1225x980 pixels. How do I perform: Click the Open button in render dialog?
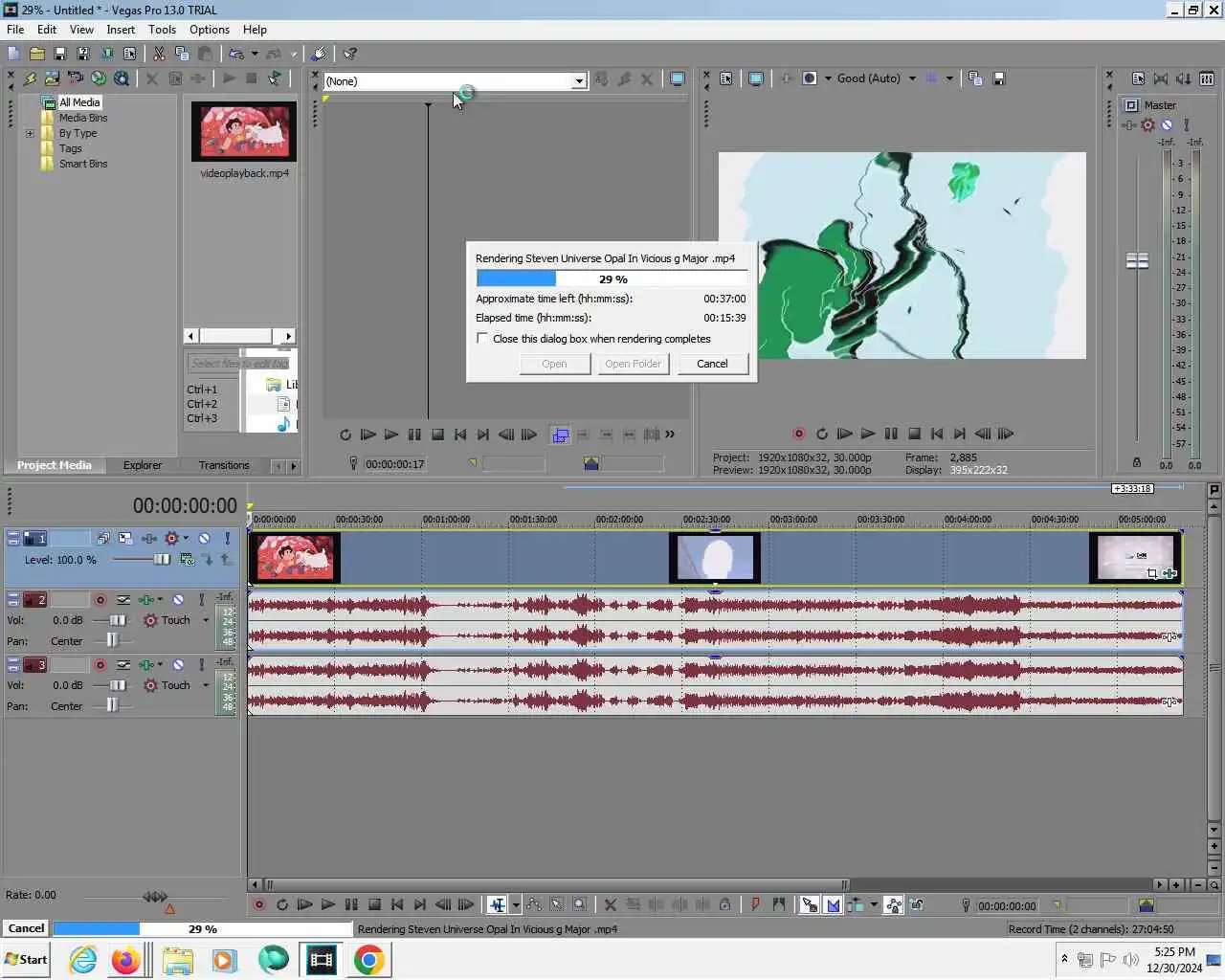554,364
